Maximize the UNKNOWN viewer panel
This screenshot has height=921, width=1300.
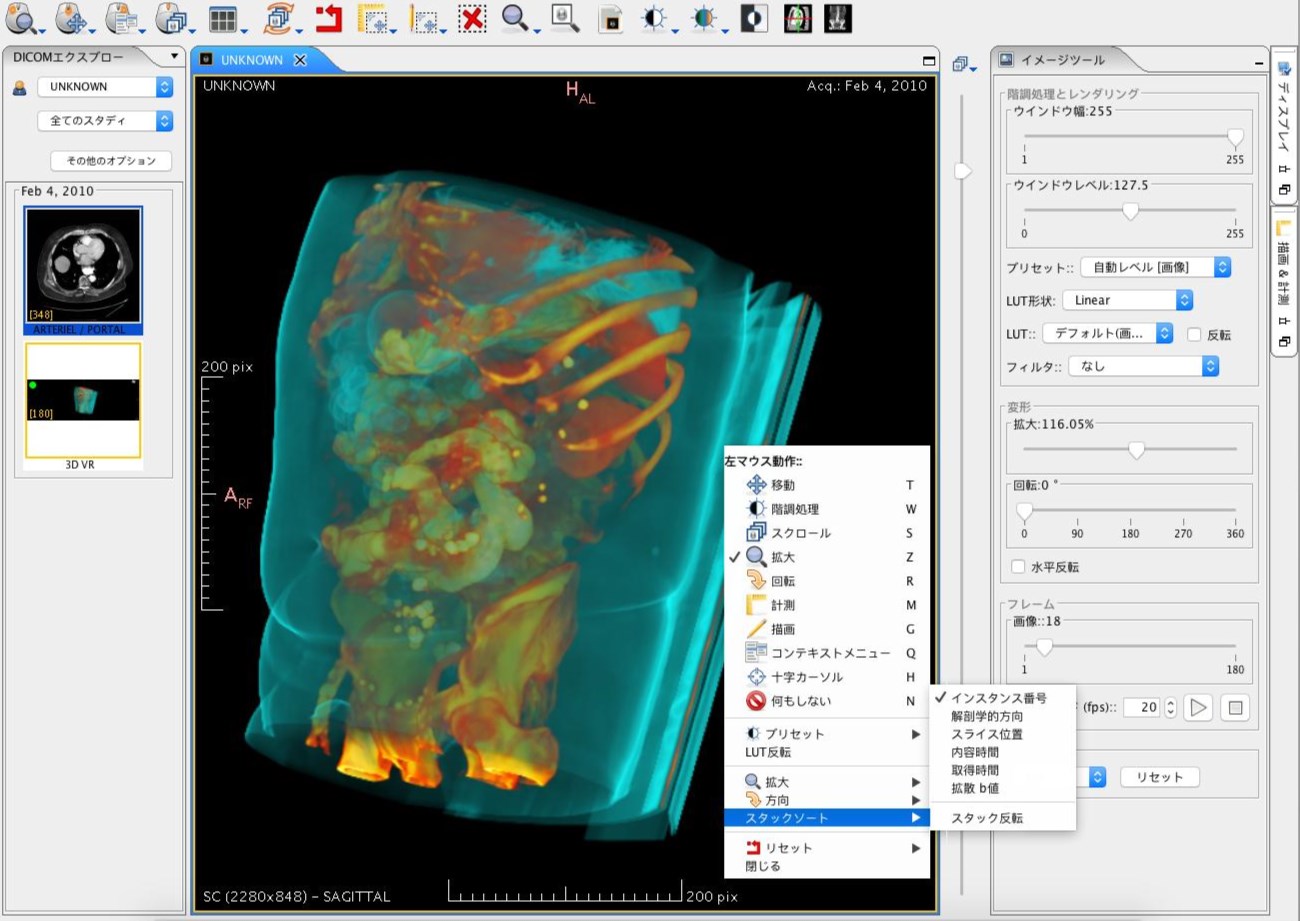click(929, 61)
